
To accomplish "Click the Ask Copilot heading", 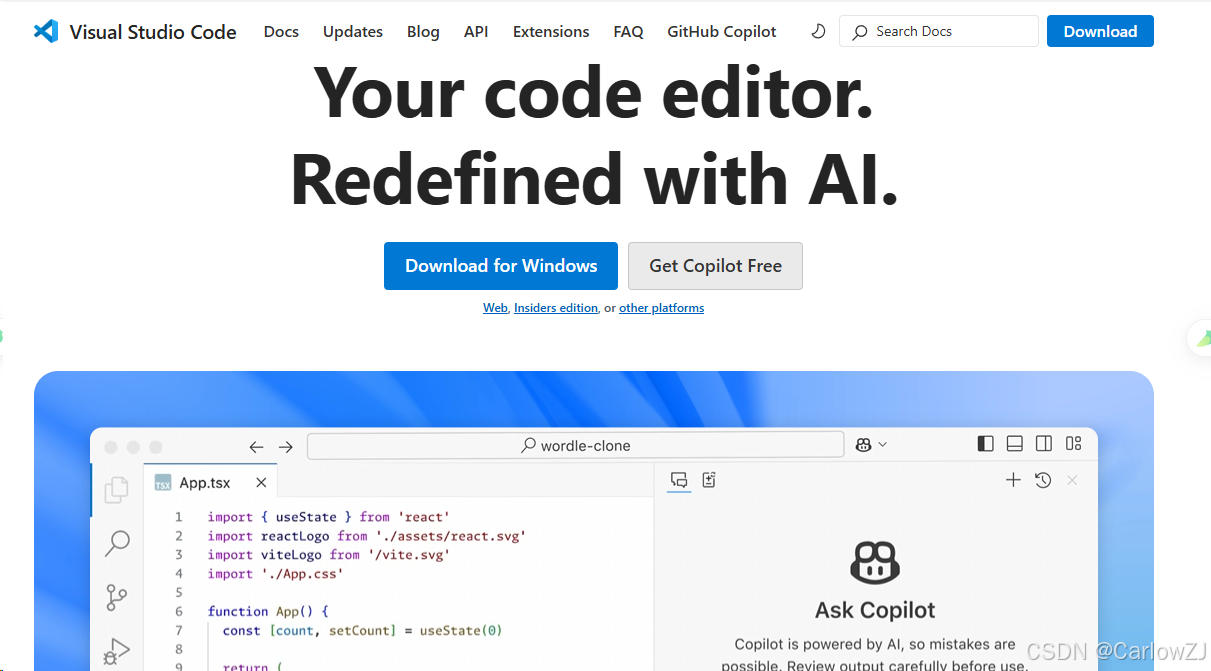I will 875,610.
